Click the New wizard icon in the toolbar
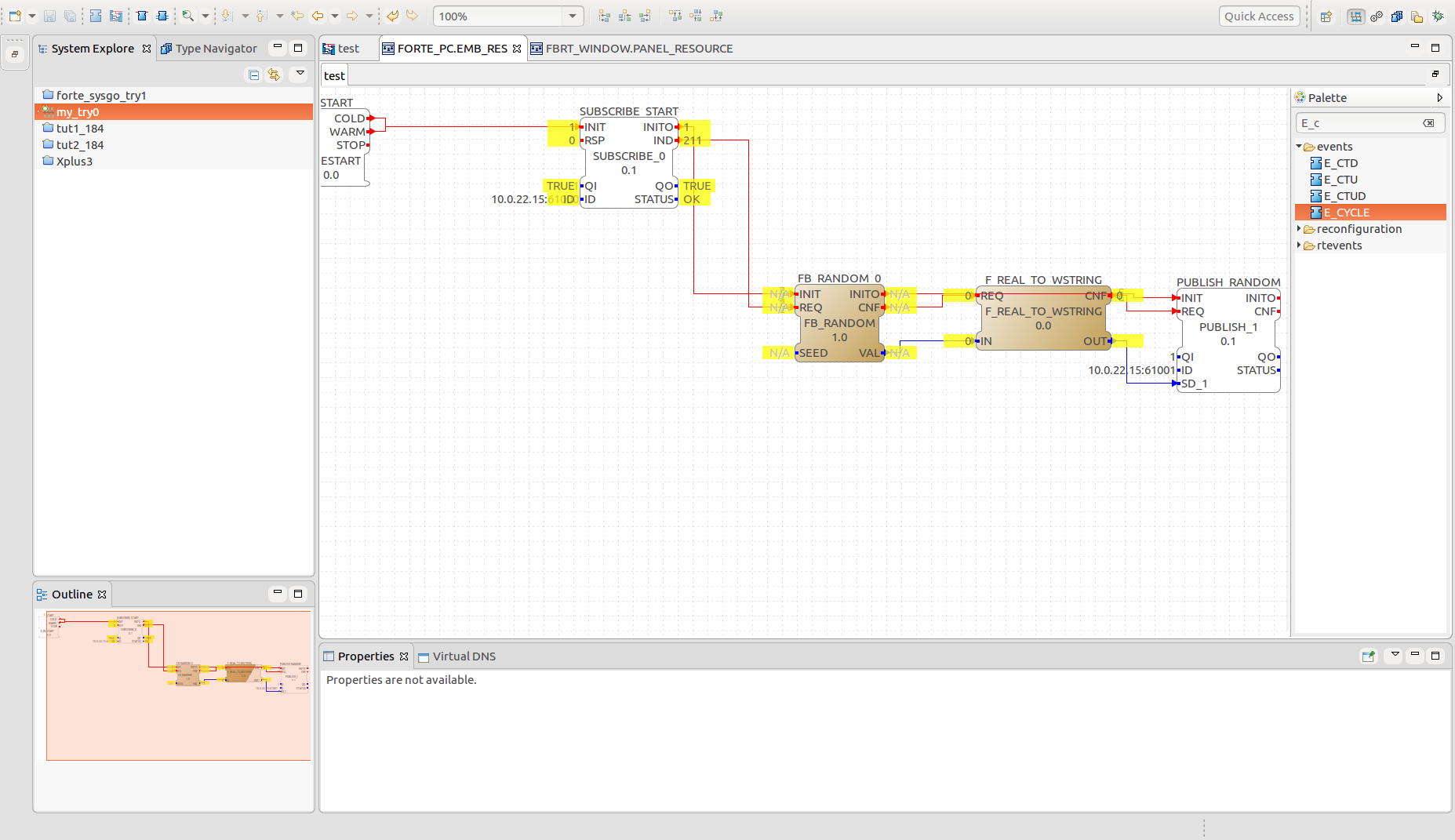1455x840 pixels. [15, 16]
